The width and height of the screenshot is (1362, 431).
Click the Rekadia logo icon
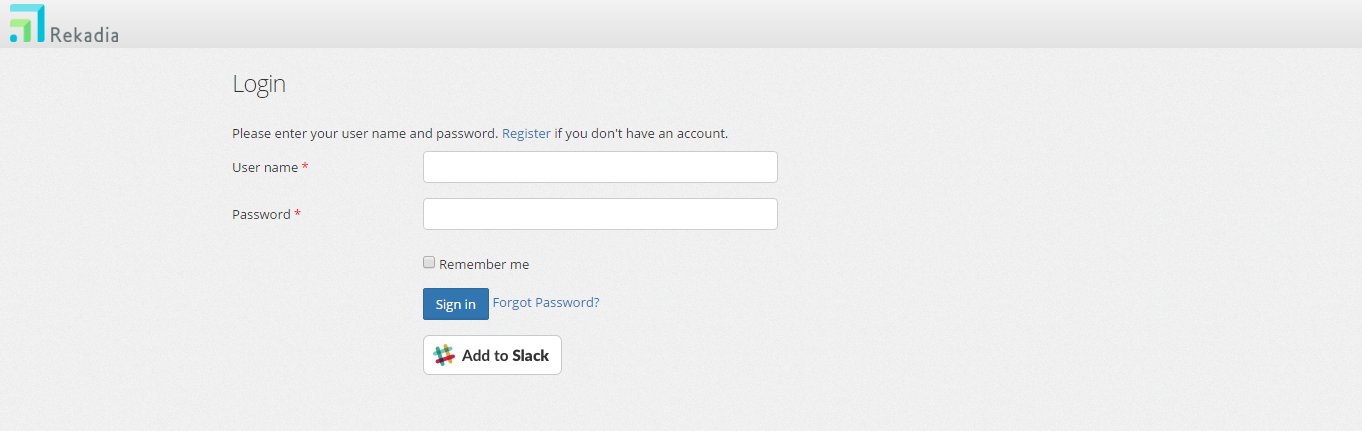(x=27, y=23)
